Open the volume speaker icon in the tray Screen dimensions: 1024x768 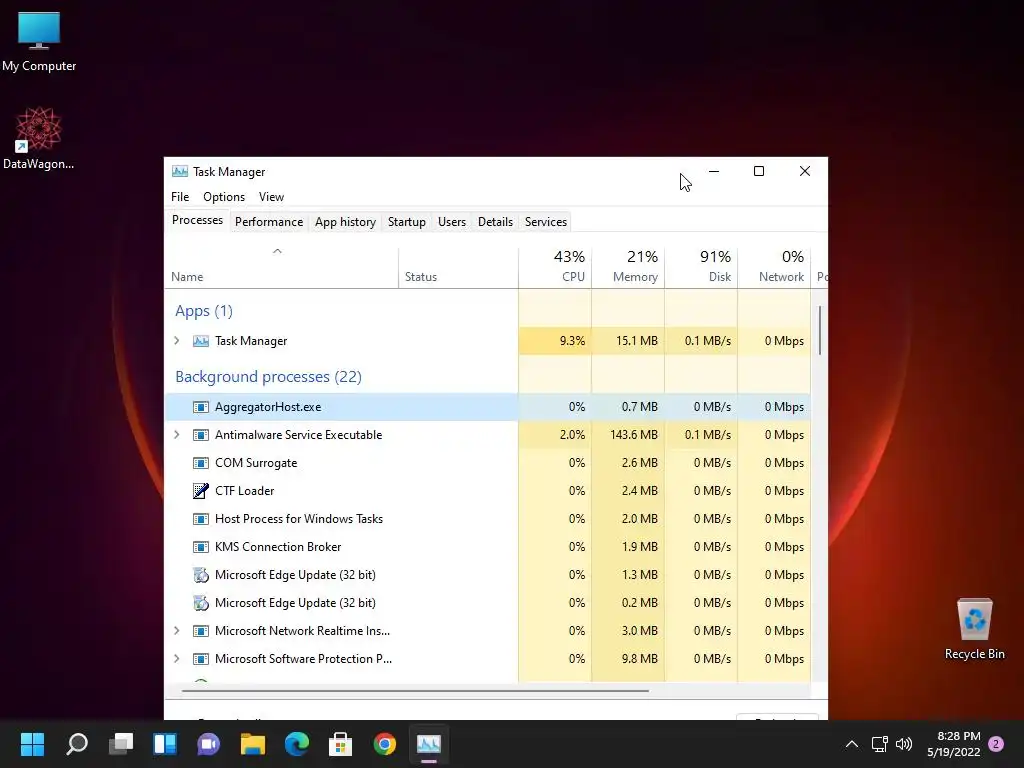[x=904, y=744]
